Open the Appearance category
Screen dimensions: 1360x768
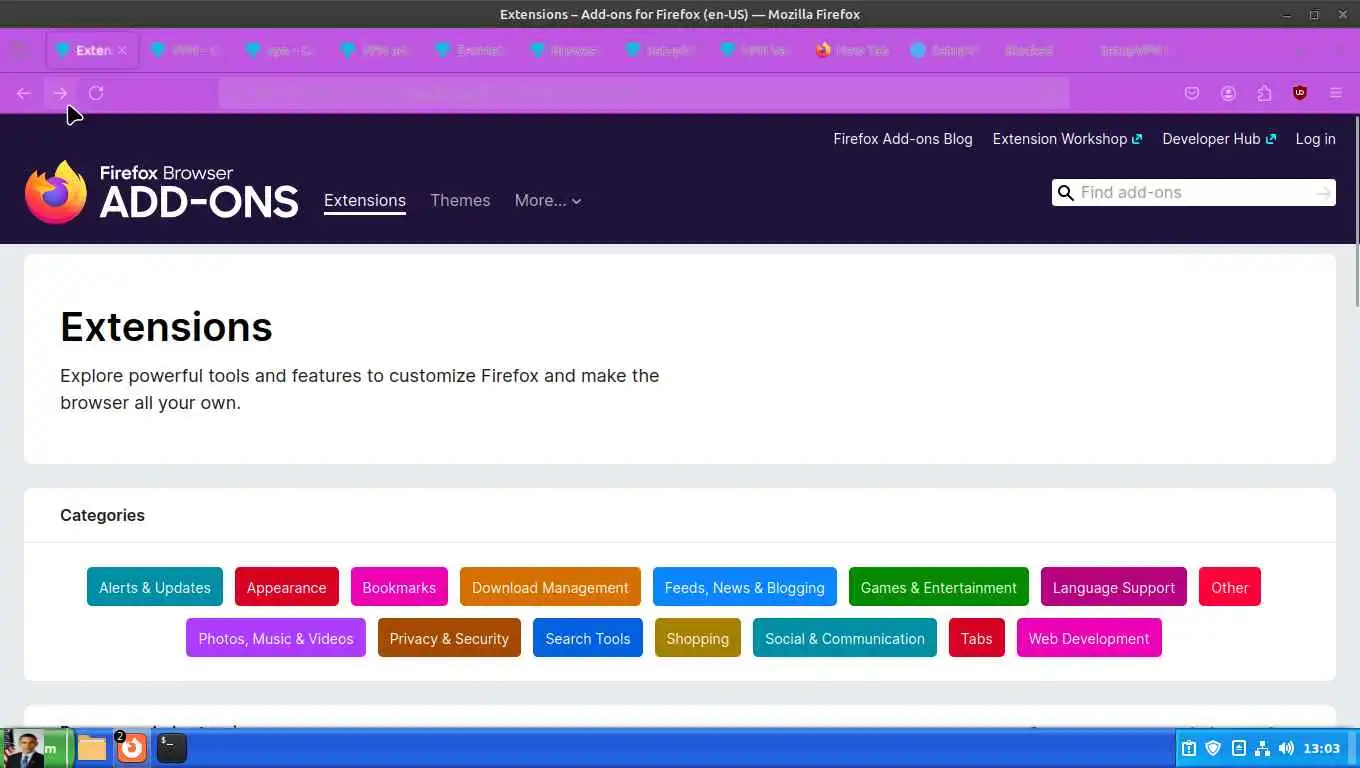pos(287,587)
